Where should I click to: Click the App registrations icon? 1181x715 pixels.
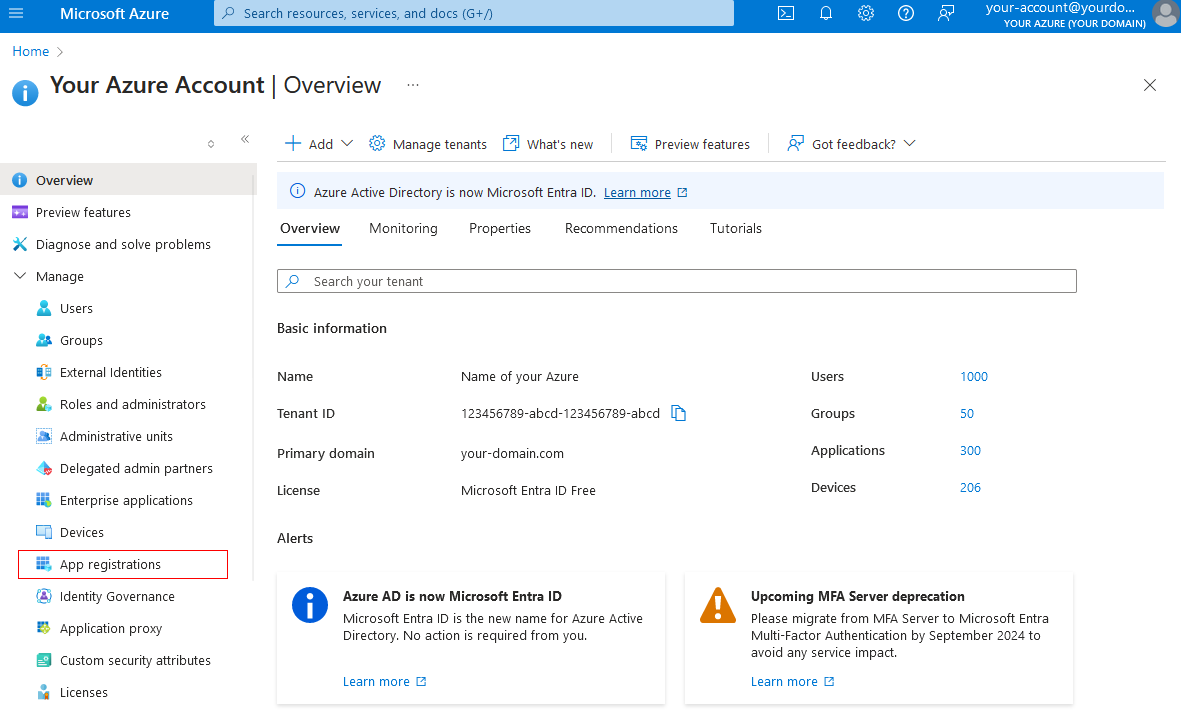[44, 564]
